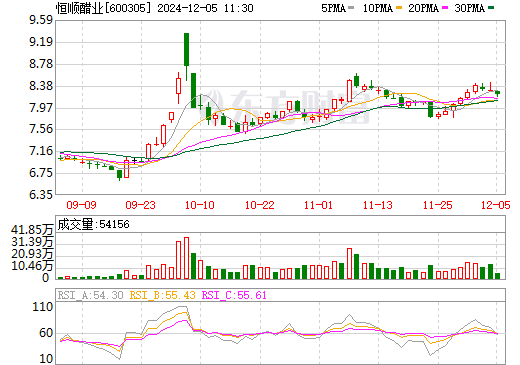Viewport: 520px width, 365px height.
Task: Click the 11-13 date label
Action: coord(378,205)
